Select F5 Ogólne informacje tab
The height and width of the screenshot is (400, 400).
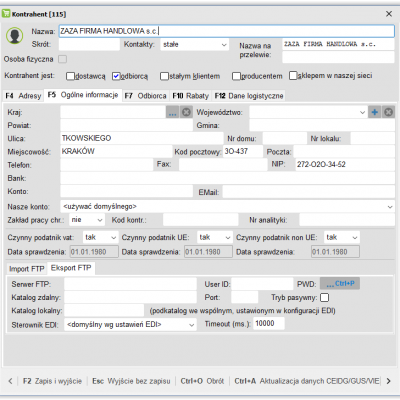point(83,95)
